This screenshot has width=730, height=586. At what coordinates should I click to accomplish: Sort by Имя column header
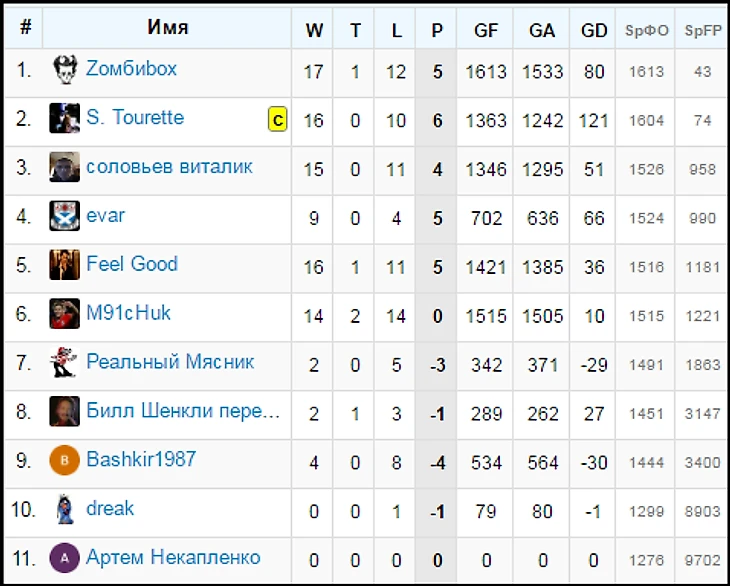[168, 28]
